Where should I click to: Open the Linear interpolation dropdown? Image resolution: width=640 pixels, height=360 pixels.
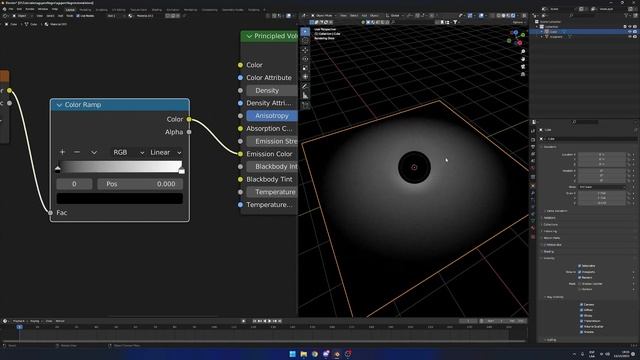point(165,152)
